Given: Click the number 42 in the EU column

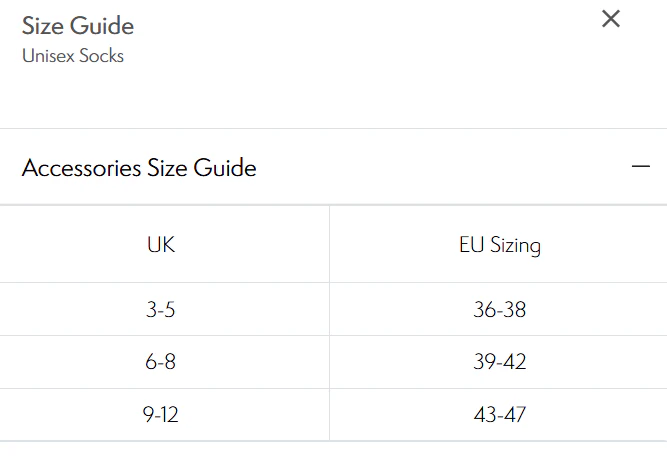Looking at the screenshot, I should click(515, 362).
